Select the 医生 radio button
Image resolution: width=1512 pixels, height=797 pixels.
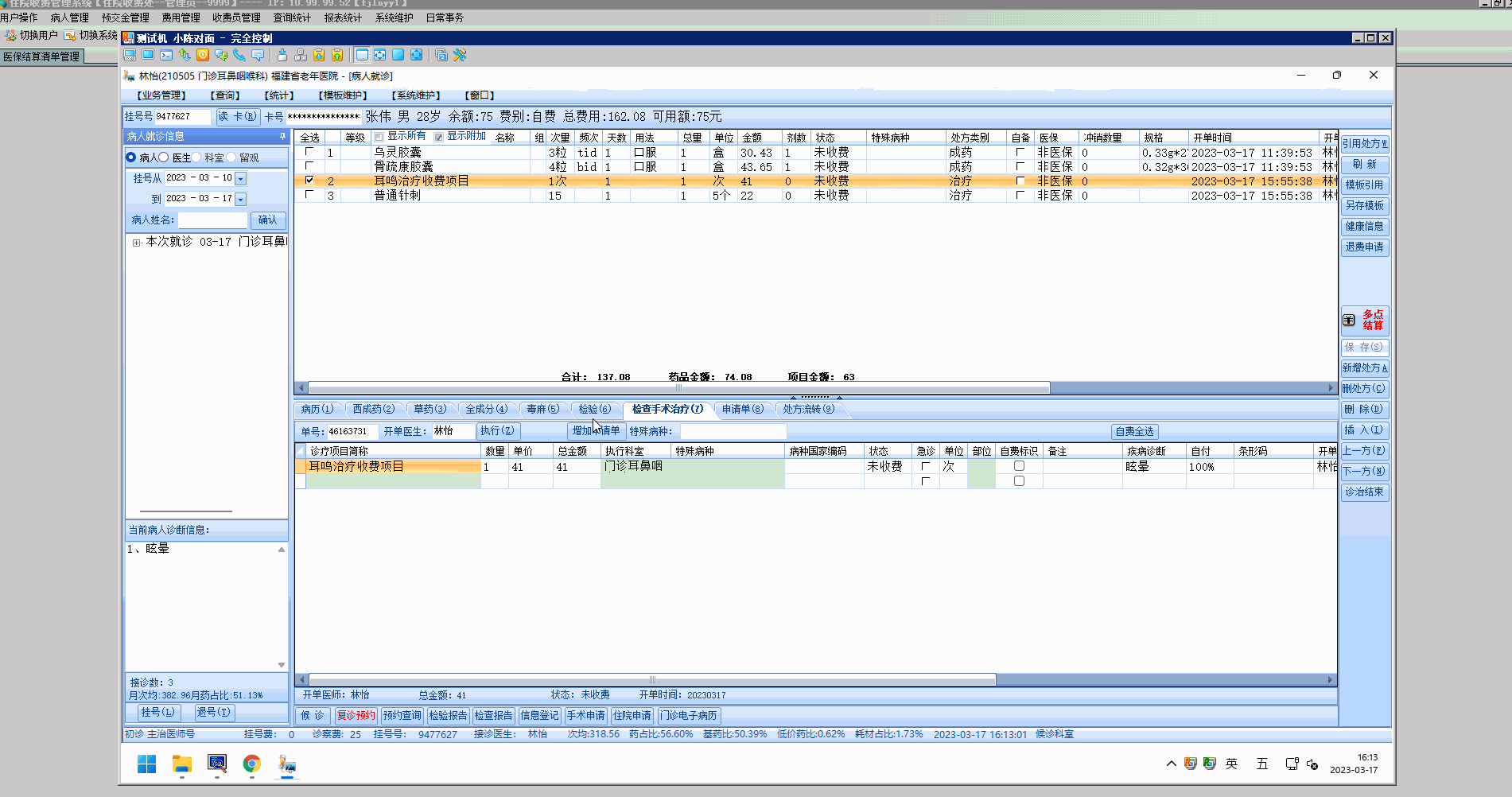[164, 157]
